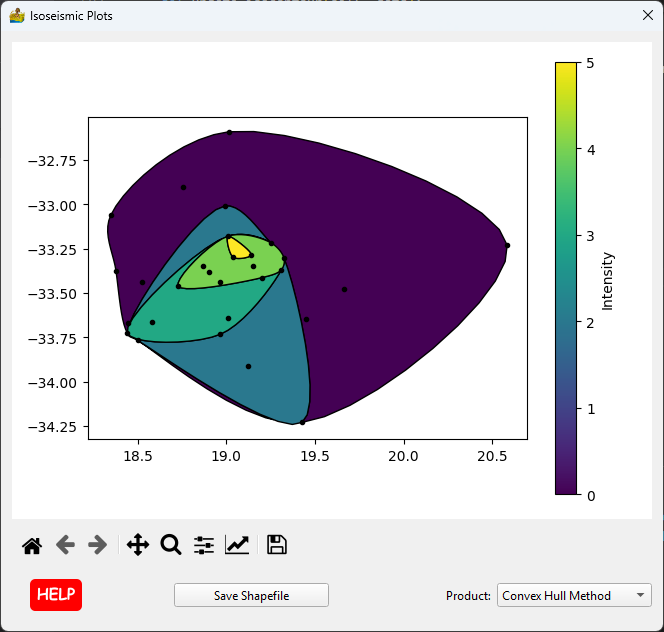Enable the Zoom to rectangle tool
The image size is (664, 632).
(x=171, y=545)
